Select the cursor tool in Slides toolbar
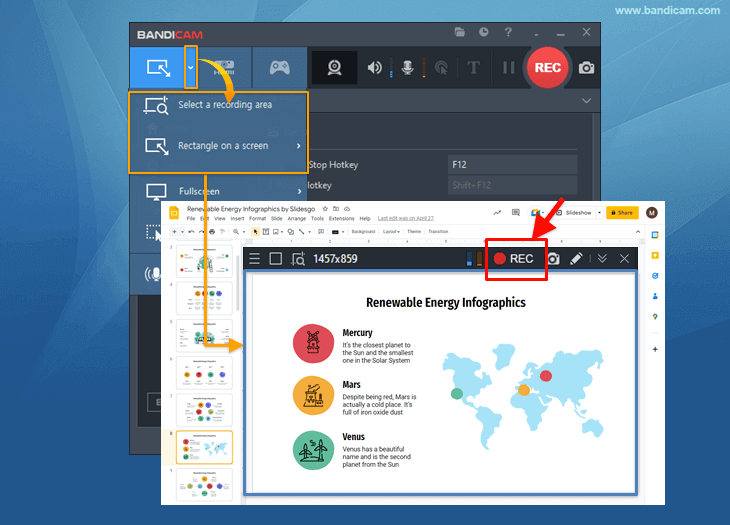The height and width of the screenshot is (525, 730). (255, 232)
